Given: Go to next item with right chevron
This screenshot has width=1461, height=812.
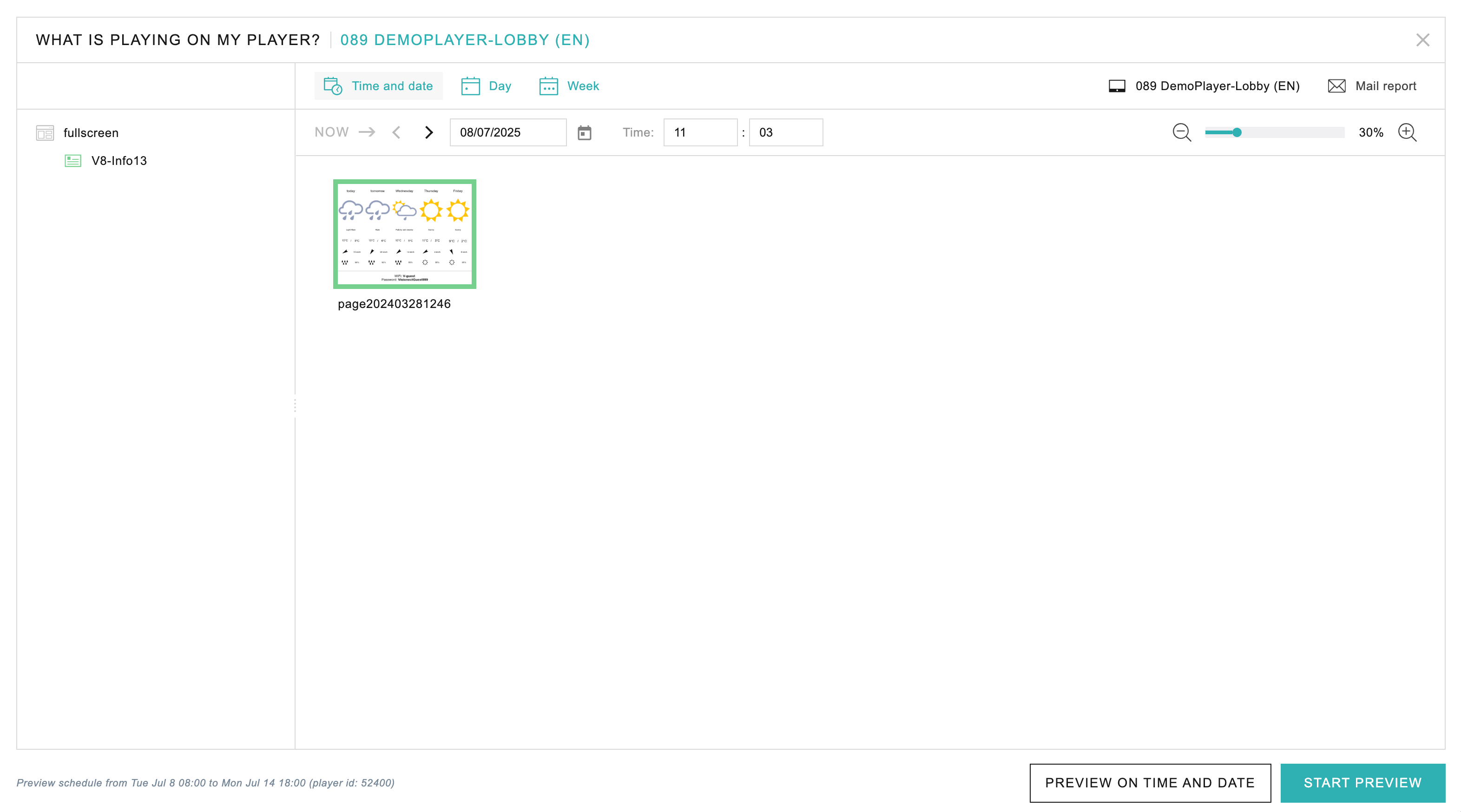Looking at the screenshot, I should 429,132.
